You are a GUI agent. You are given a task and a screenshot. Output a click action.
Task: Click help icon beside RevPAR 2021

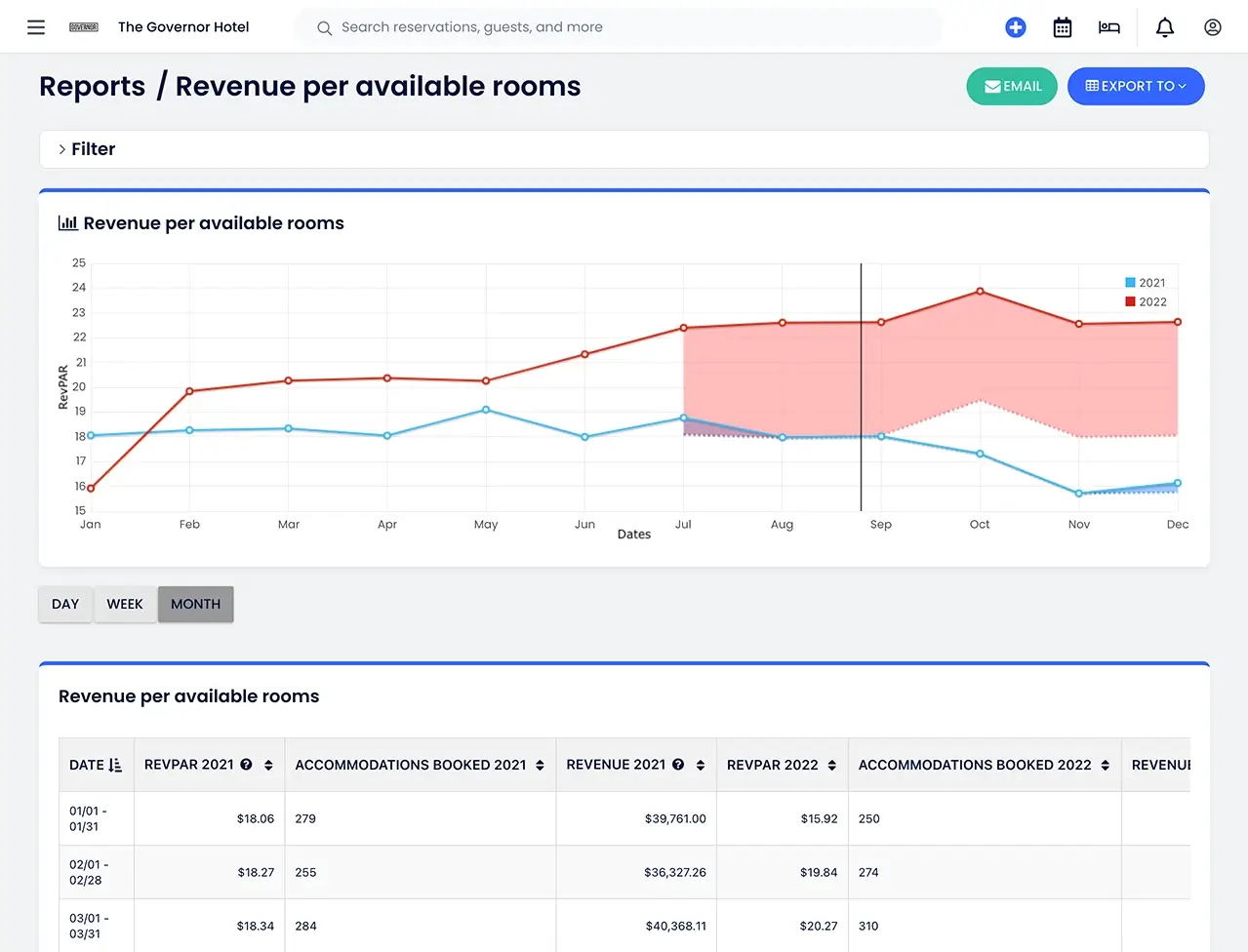246,765
